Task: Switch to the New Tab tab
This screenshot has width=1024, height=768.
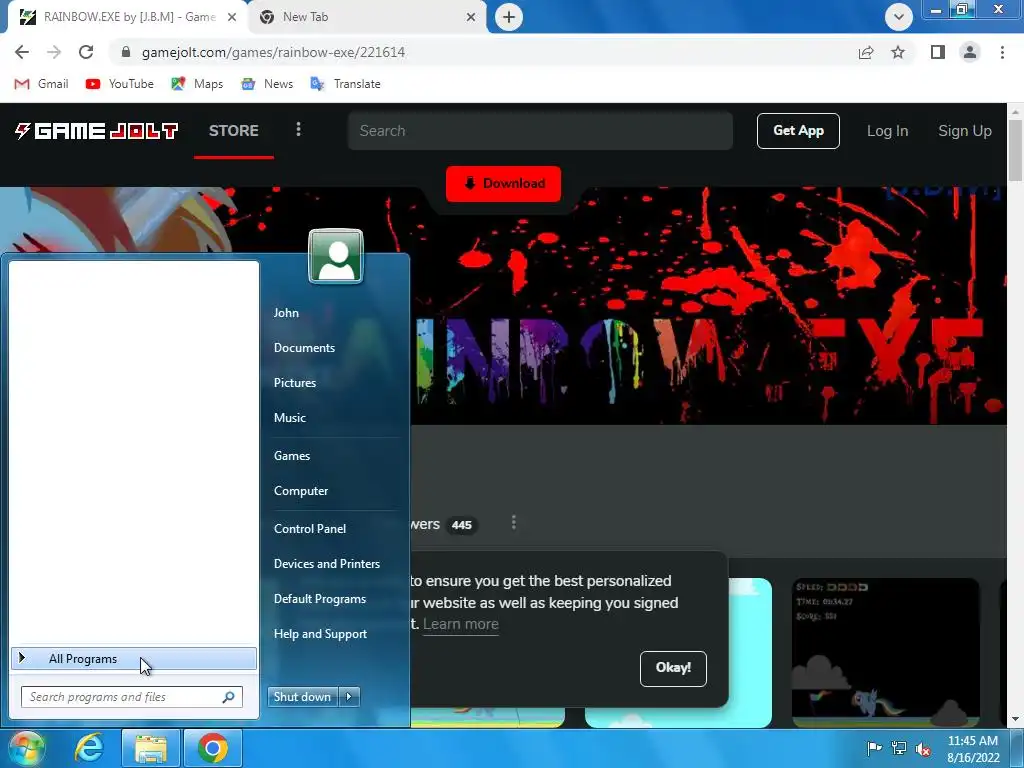Action: coord(368,17)
